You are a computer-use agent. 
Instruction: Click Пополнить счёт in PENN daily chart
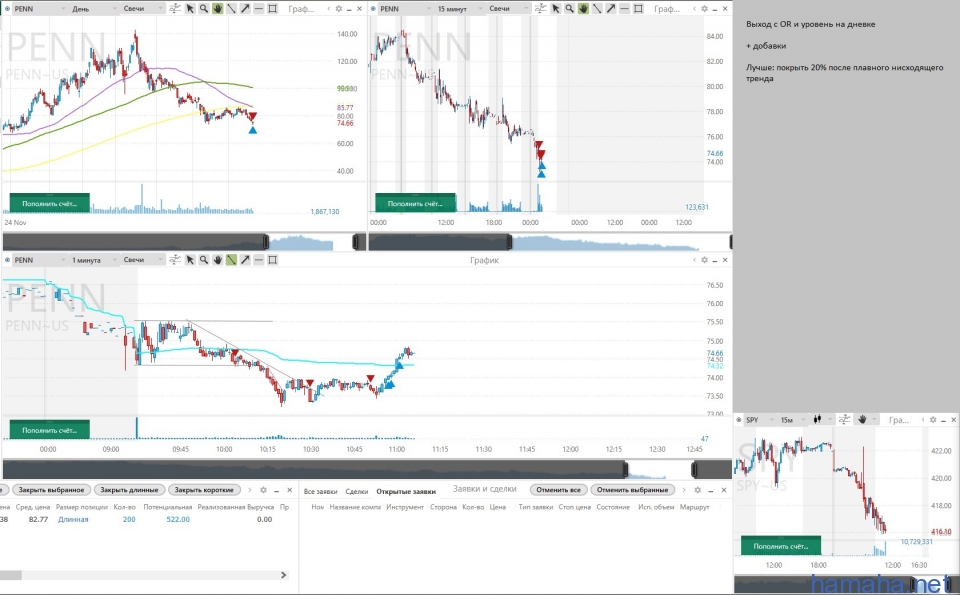pyautogui.click(x=50, y=203)
